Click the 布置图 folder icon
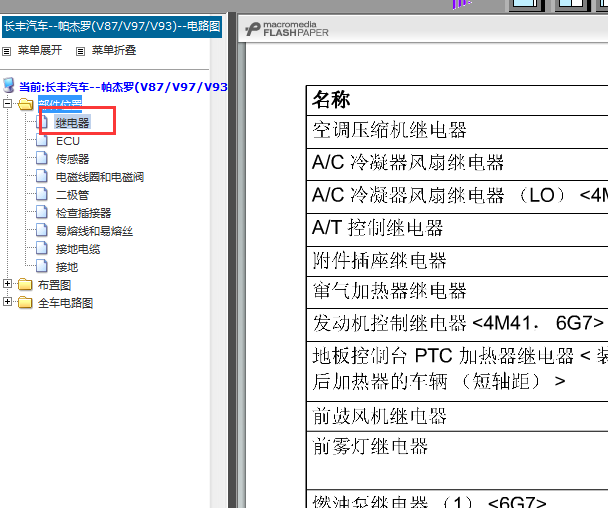 tap(25, 285)
